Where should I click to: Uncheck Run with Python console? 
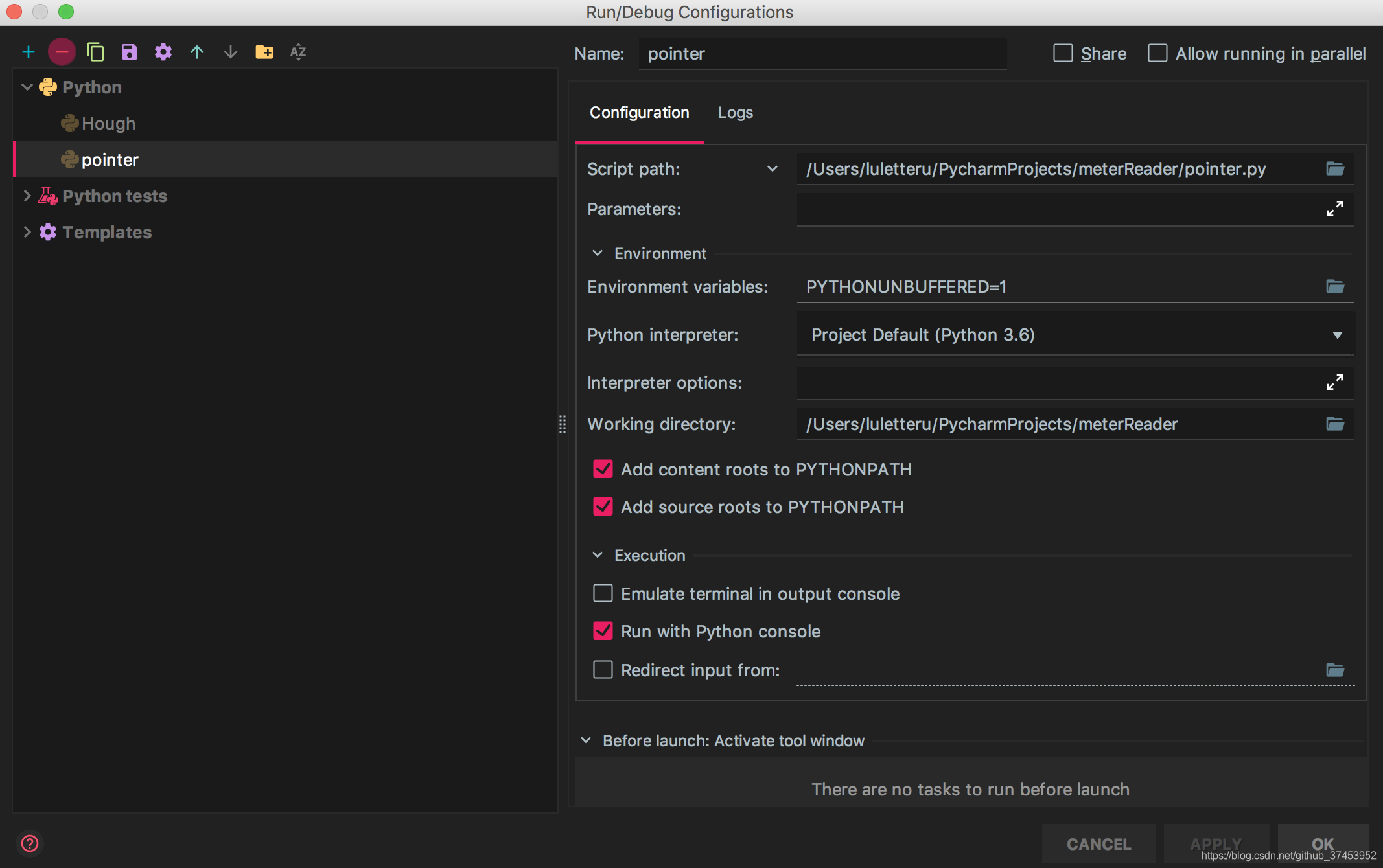tap(603, 631)
